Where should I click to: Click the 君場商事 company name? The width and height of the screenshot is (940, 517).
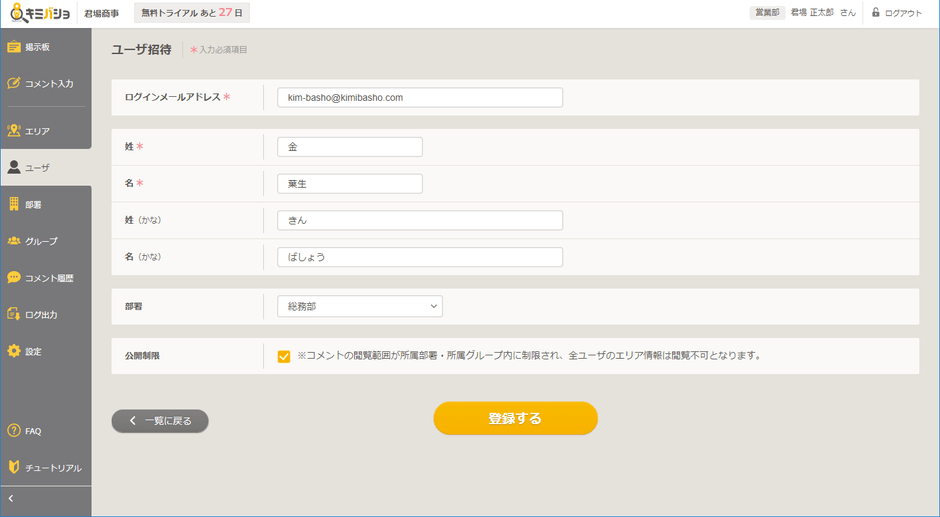tap(101, 13)
